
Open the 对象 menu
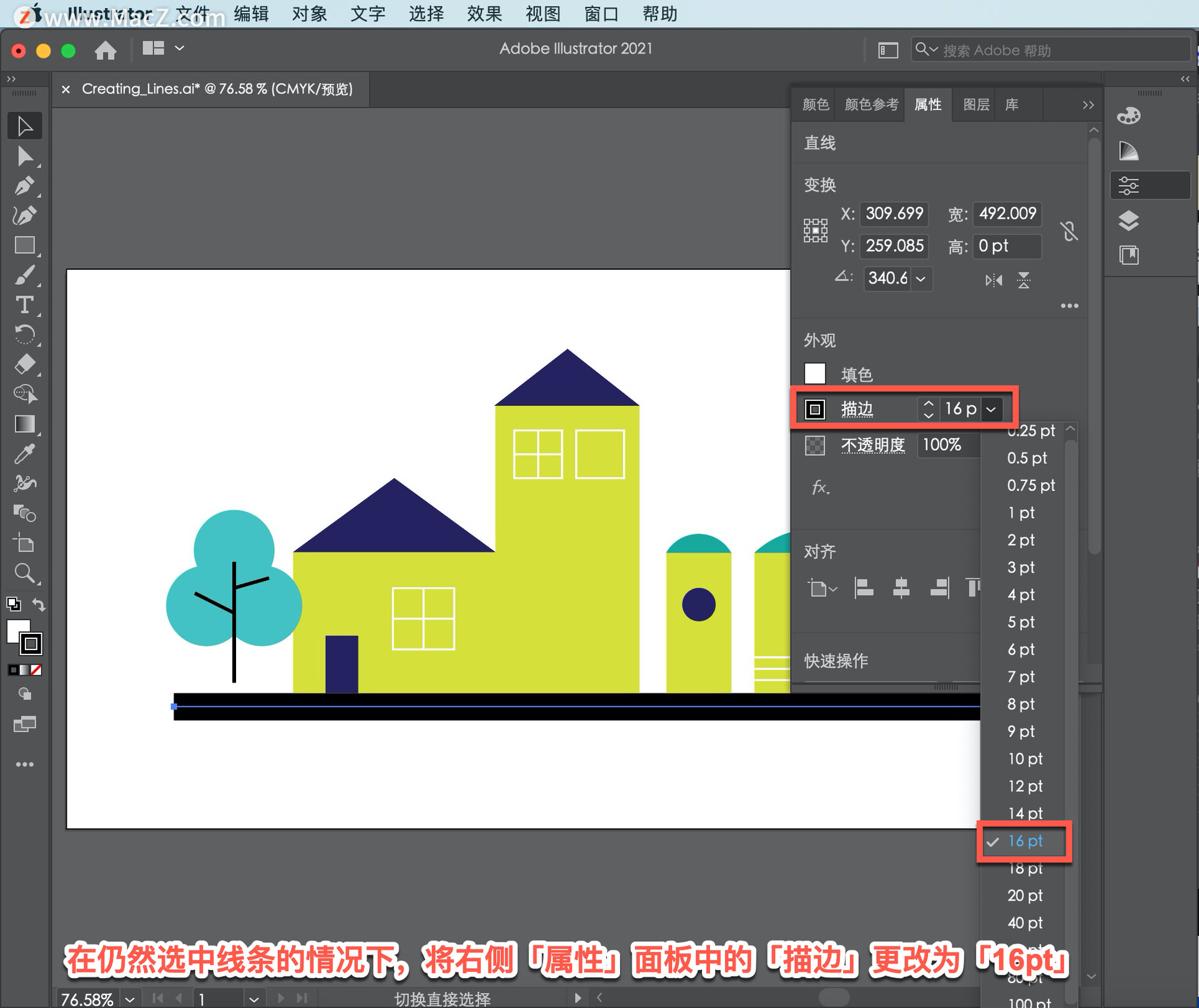tap(310, 14)
